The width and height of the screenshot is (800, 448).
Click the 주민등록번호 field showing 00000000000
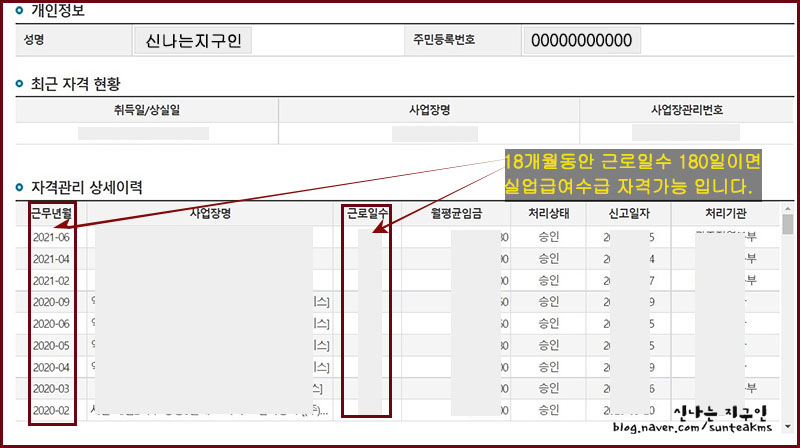[x=582, y=40]
